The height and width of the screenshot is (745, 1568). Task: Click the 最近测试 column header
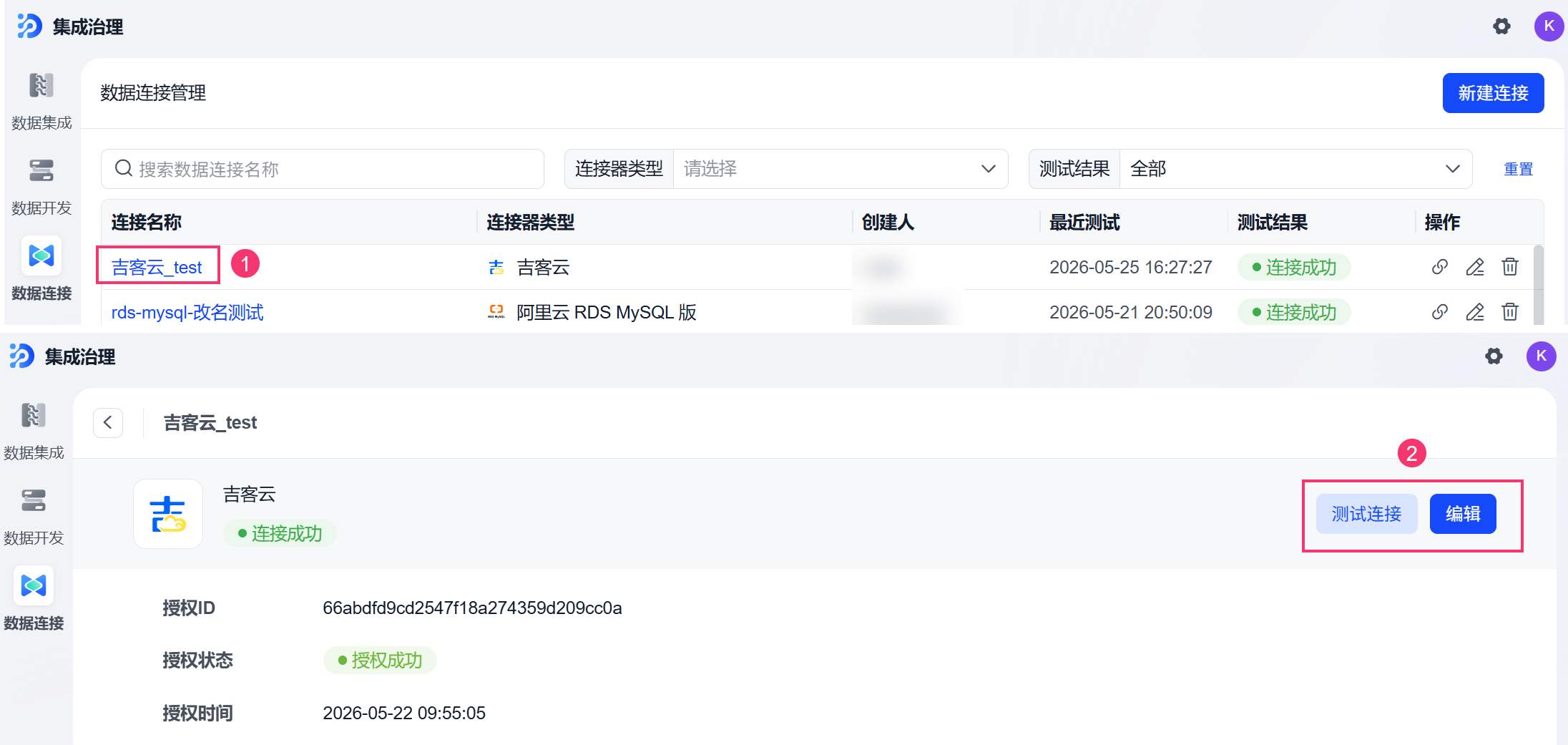1084,223
